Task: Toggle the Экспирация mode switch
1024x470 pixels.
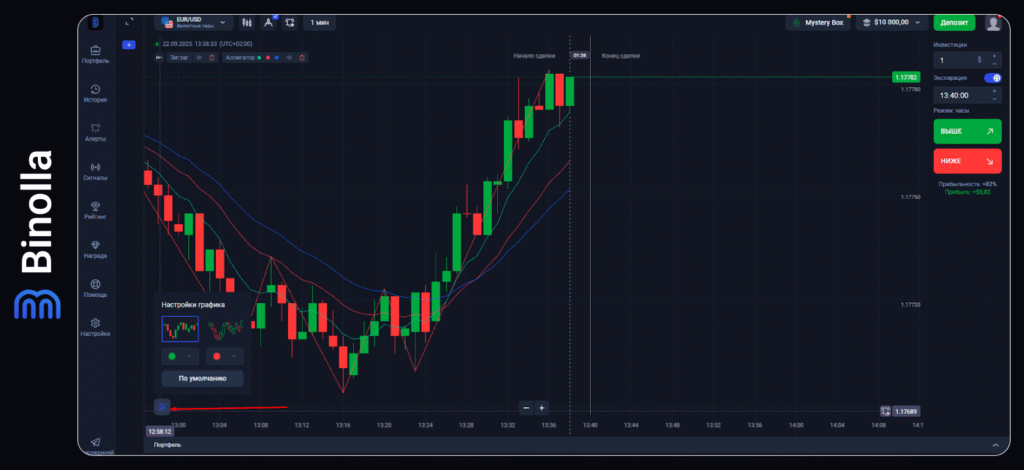Action: pyautogui.click(x=992, y=77)
